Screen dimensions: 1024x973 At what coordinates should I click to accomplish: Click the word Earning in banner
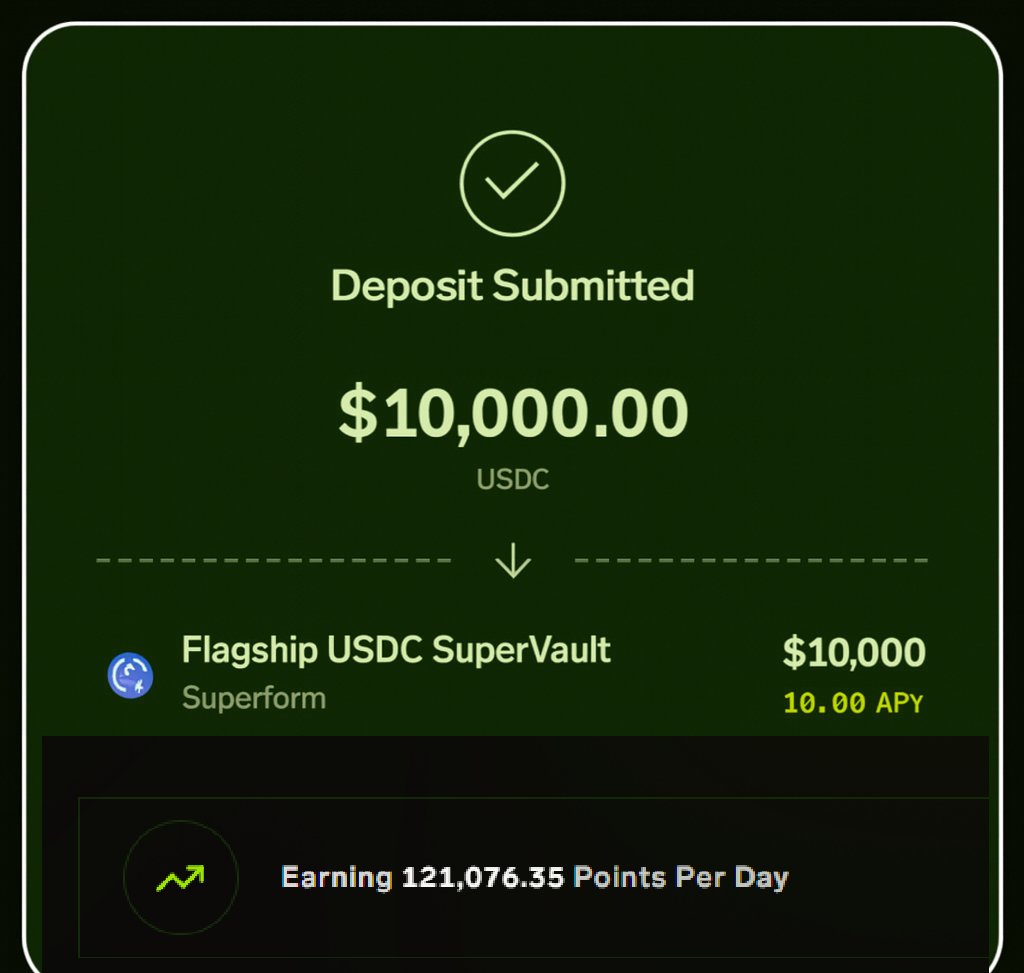(x=336, y=878)
